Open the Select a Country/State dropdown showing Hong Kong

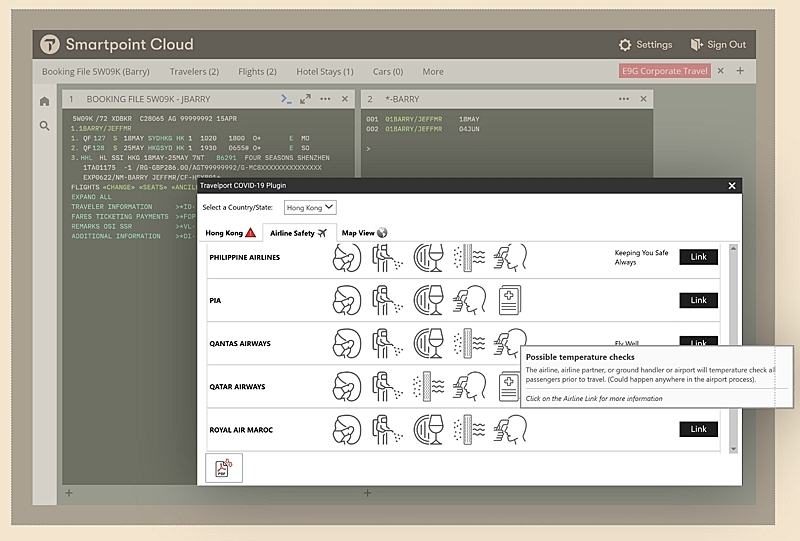[310, 207]
